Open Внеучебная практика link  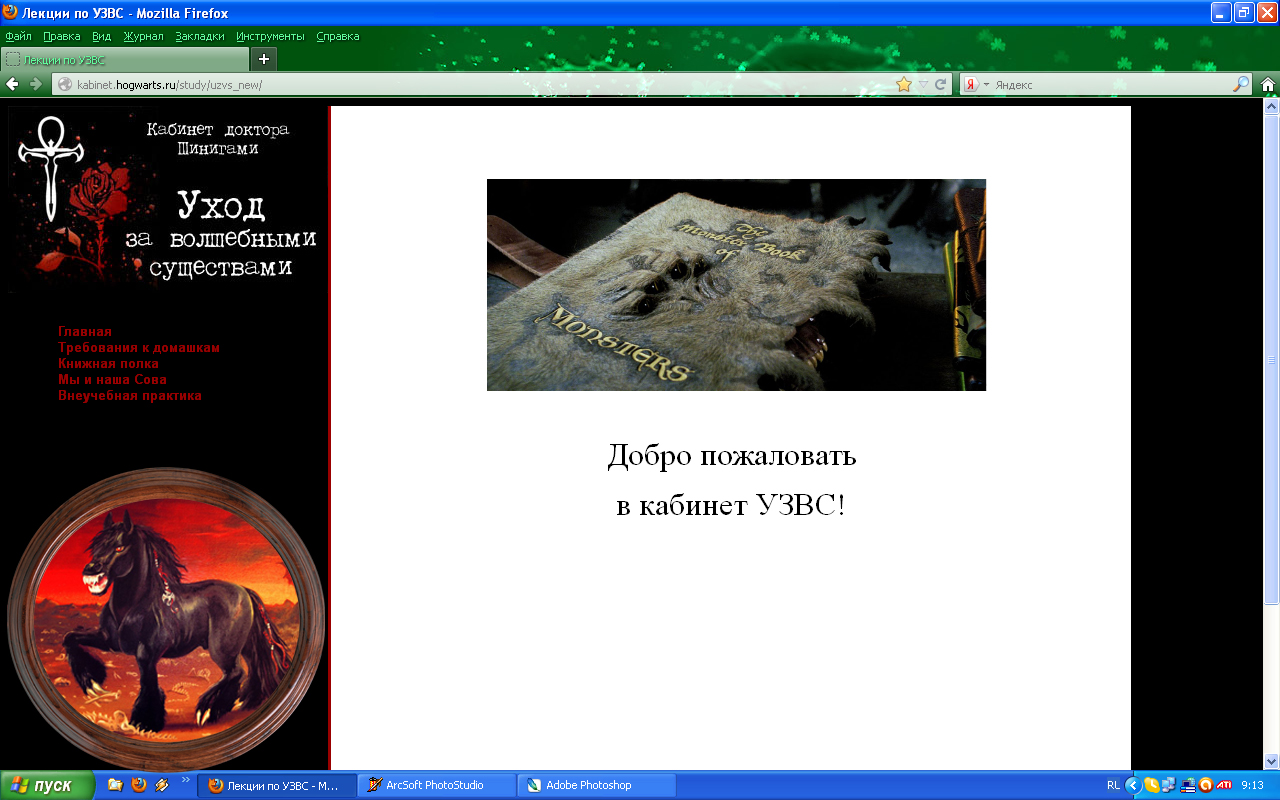[130, 395]
